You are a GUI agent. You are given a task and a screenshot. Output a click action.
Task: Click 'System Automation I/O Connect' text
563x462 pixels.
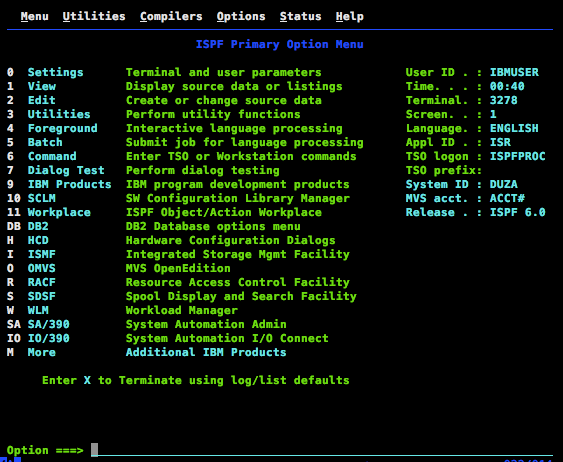tap(227, 338)
